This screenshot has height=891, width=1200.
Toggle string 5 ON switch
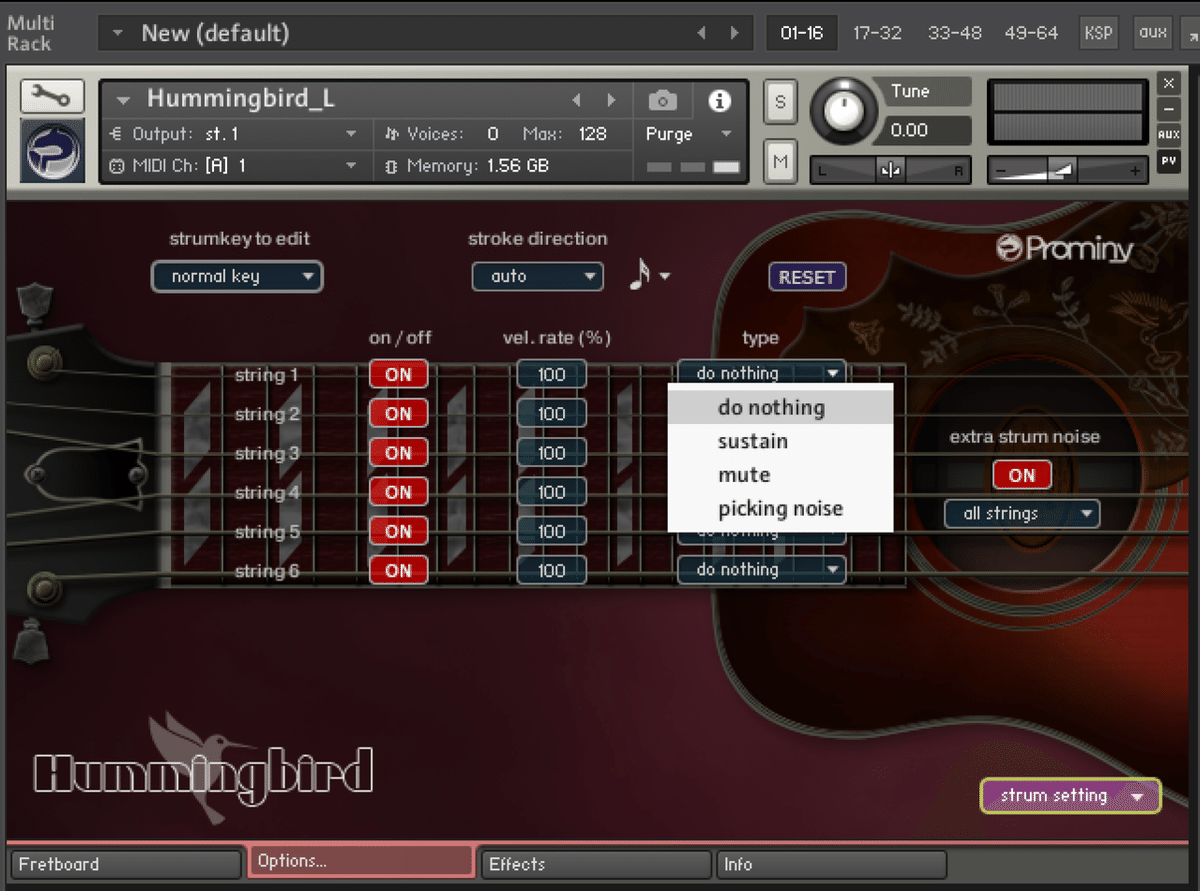[x=398, y=531]
